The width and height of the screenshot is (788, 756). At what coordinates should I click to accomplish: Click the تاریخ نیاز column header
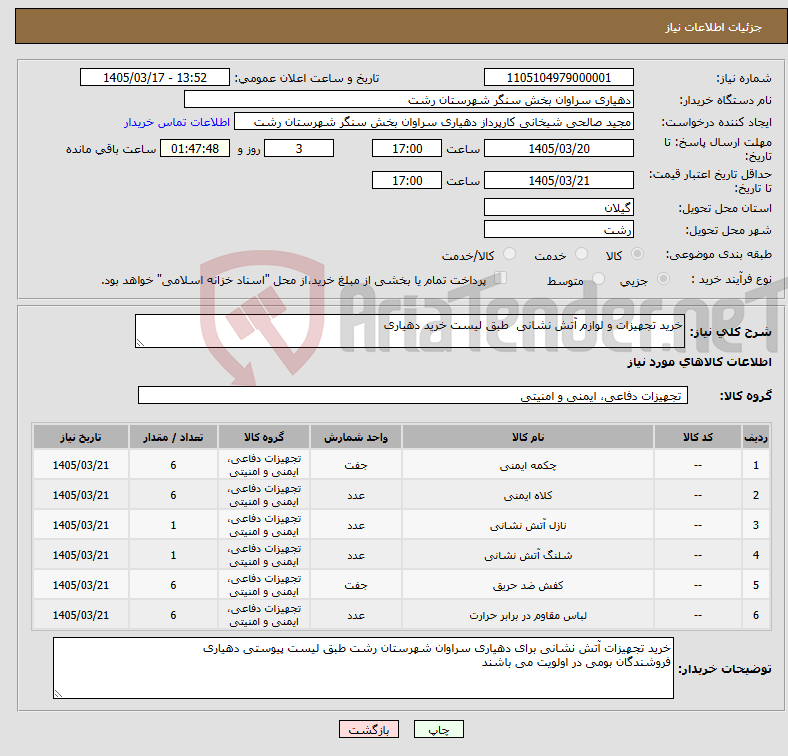tap(81, 437)
